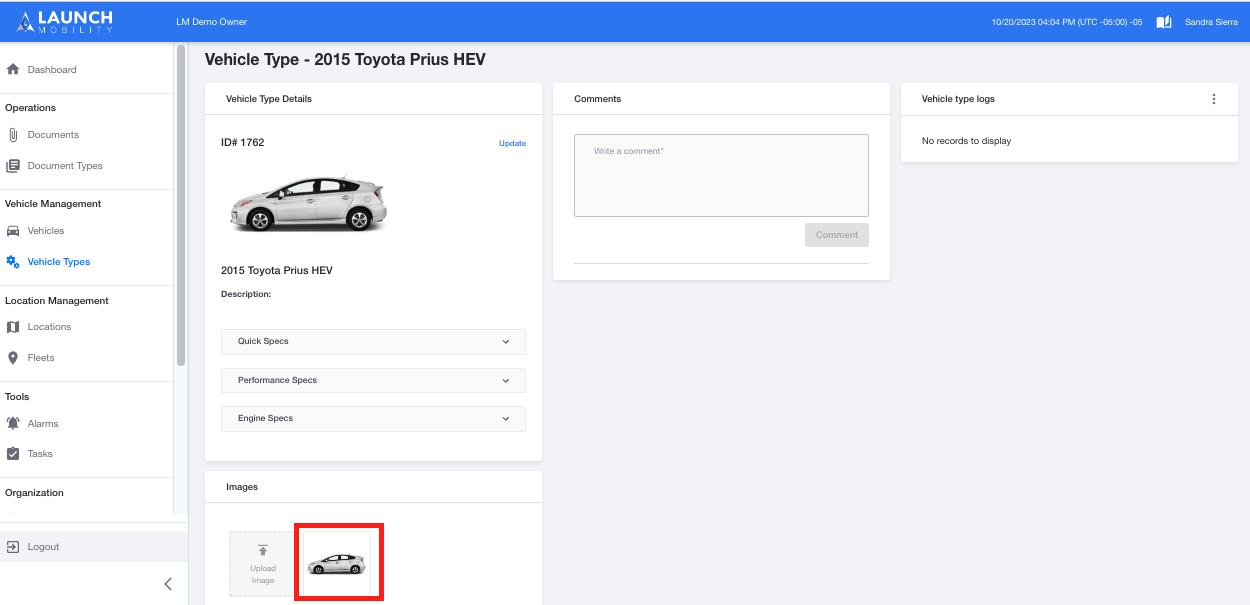This screenshot has width=1250, height=605.
Task: Click the Comment button
Action: (837, 235)
